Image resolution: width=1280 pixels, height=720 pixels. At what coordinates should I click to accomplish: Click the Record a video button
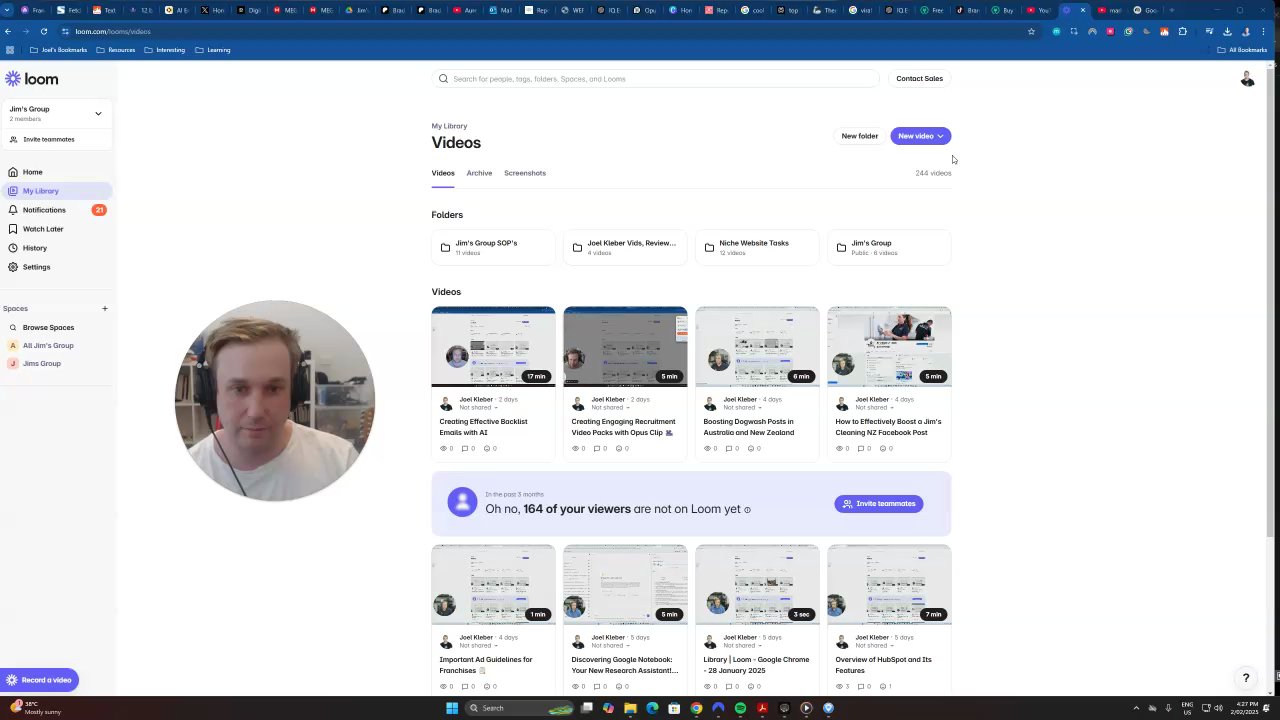point(39,680)
